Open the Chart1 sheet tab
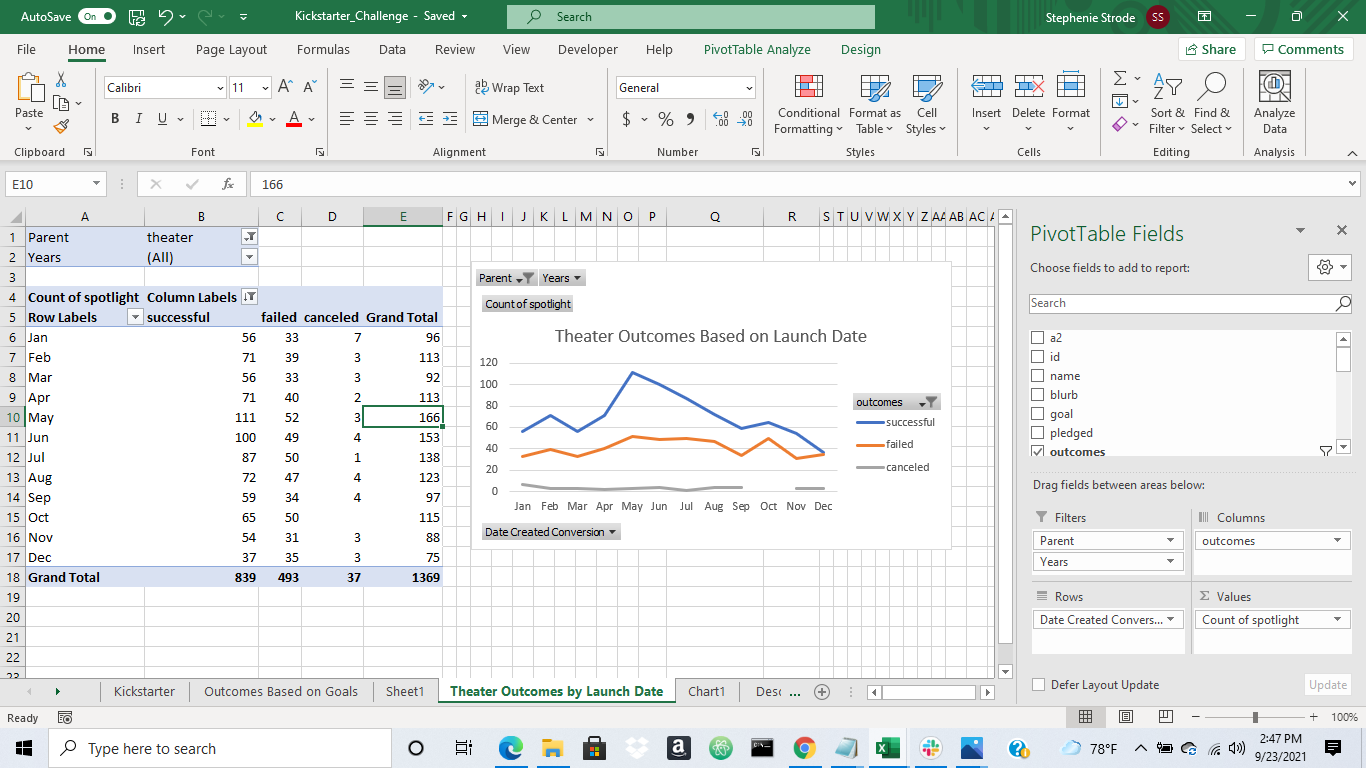This screenshot has height=768, width=1366. coord(706,691)
